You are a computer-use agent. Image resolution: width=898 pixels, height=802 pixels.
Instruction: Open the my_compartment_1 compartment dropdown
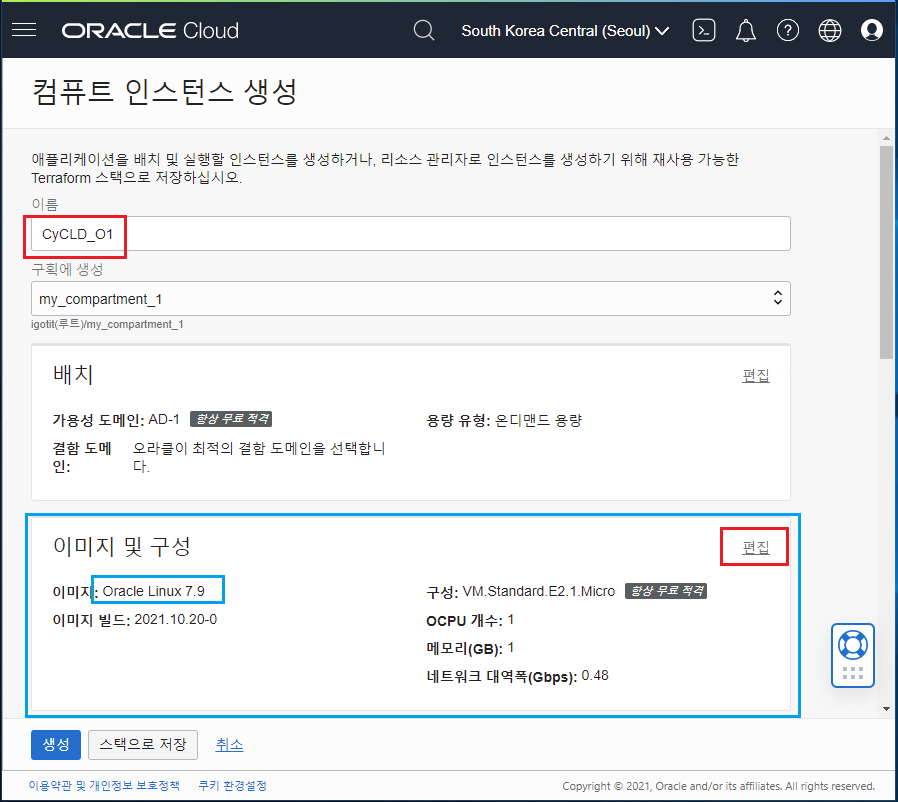411,298
